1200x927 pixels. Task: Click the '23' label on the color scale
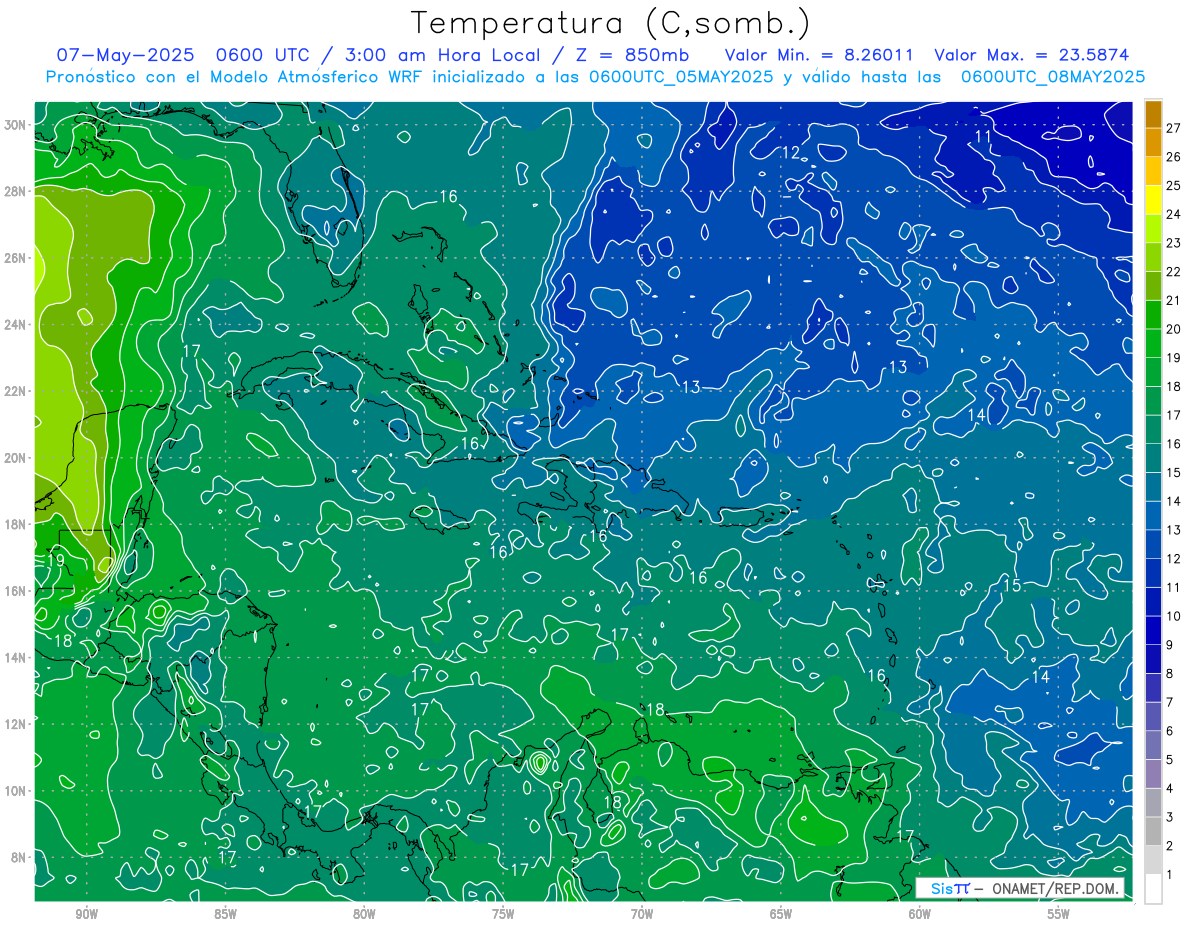[1174, 243]
